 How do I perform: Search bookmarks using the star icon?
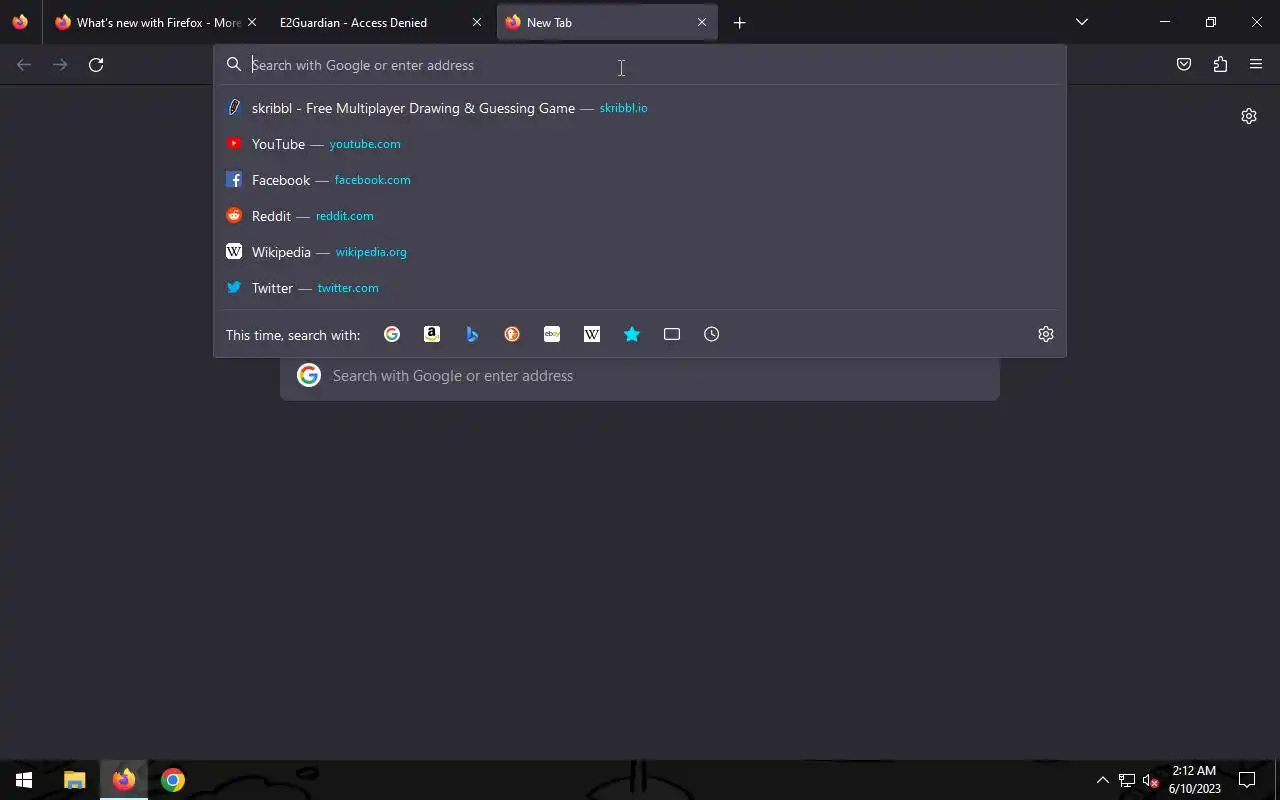coord(632,334)
